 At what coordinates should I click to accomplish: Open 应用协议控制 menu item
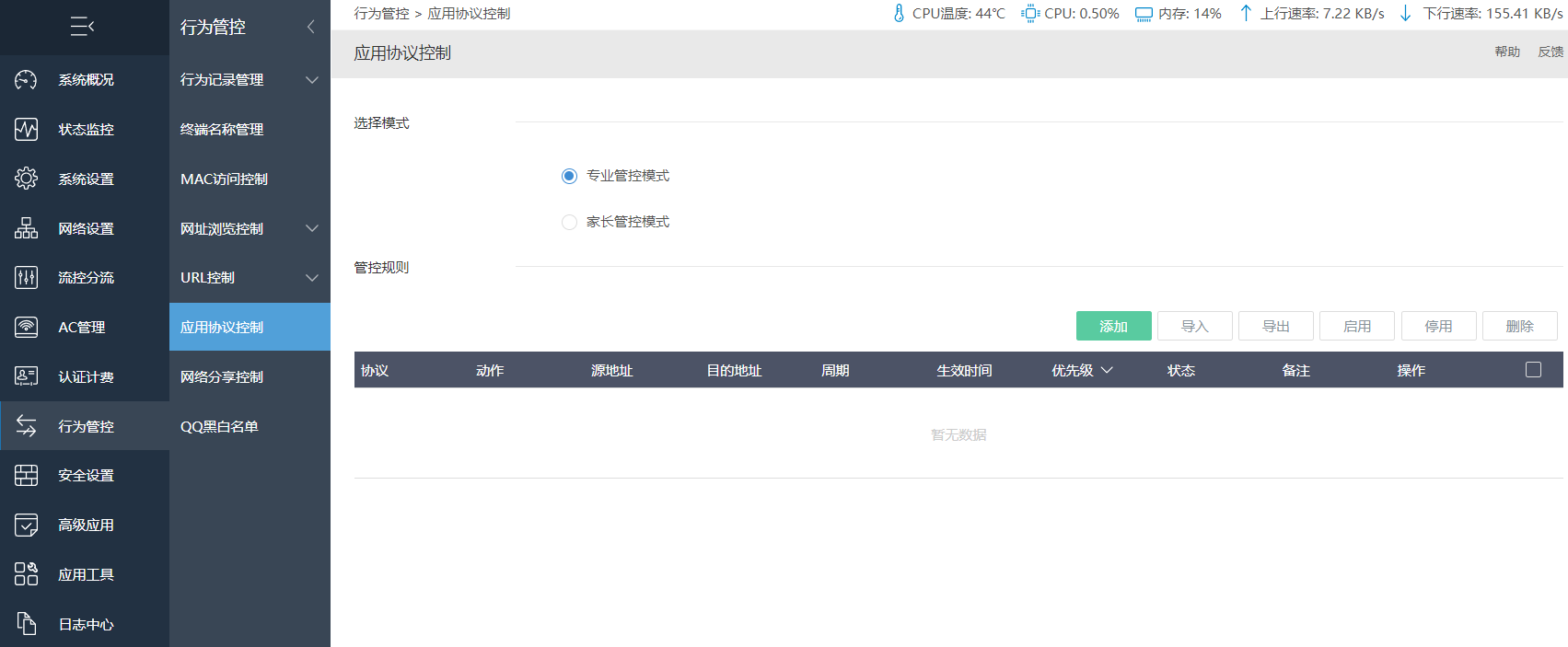pos(250,327)
